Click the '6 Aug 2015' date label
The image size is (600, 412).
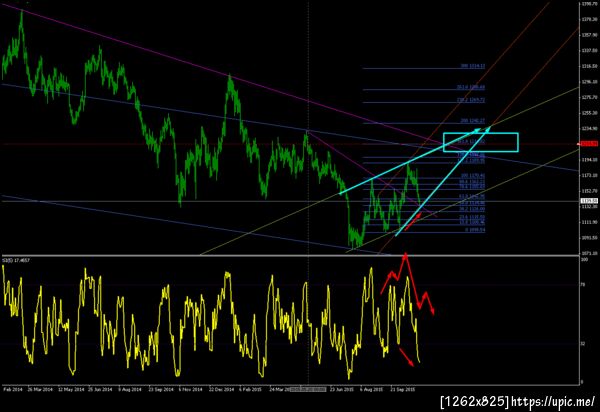(x=372, y=389)
